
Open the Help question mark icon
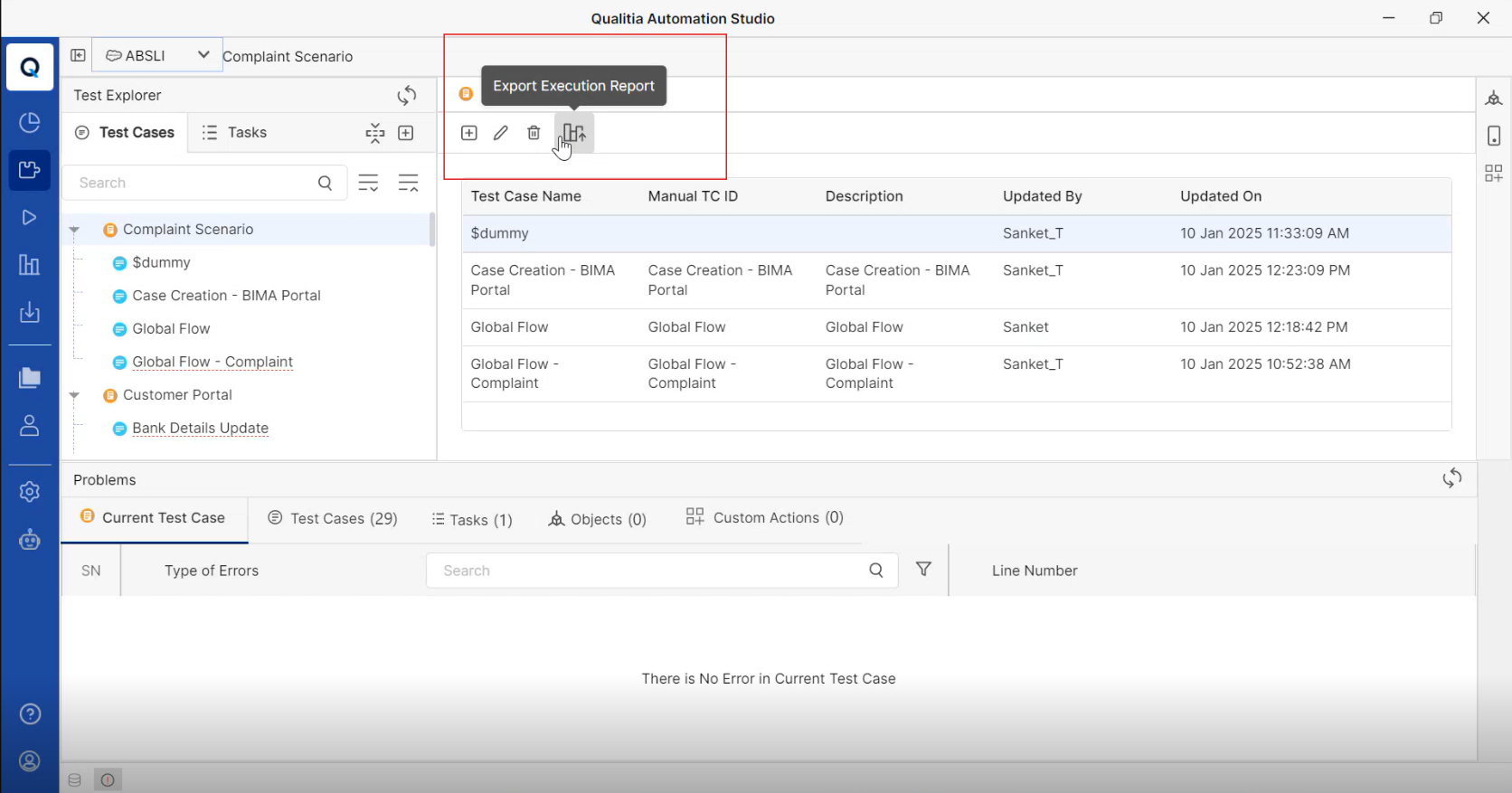click(30, 714)
